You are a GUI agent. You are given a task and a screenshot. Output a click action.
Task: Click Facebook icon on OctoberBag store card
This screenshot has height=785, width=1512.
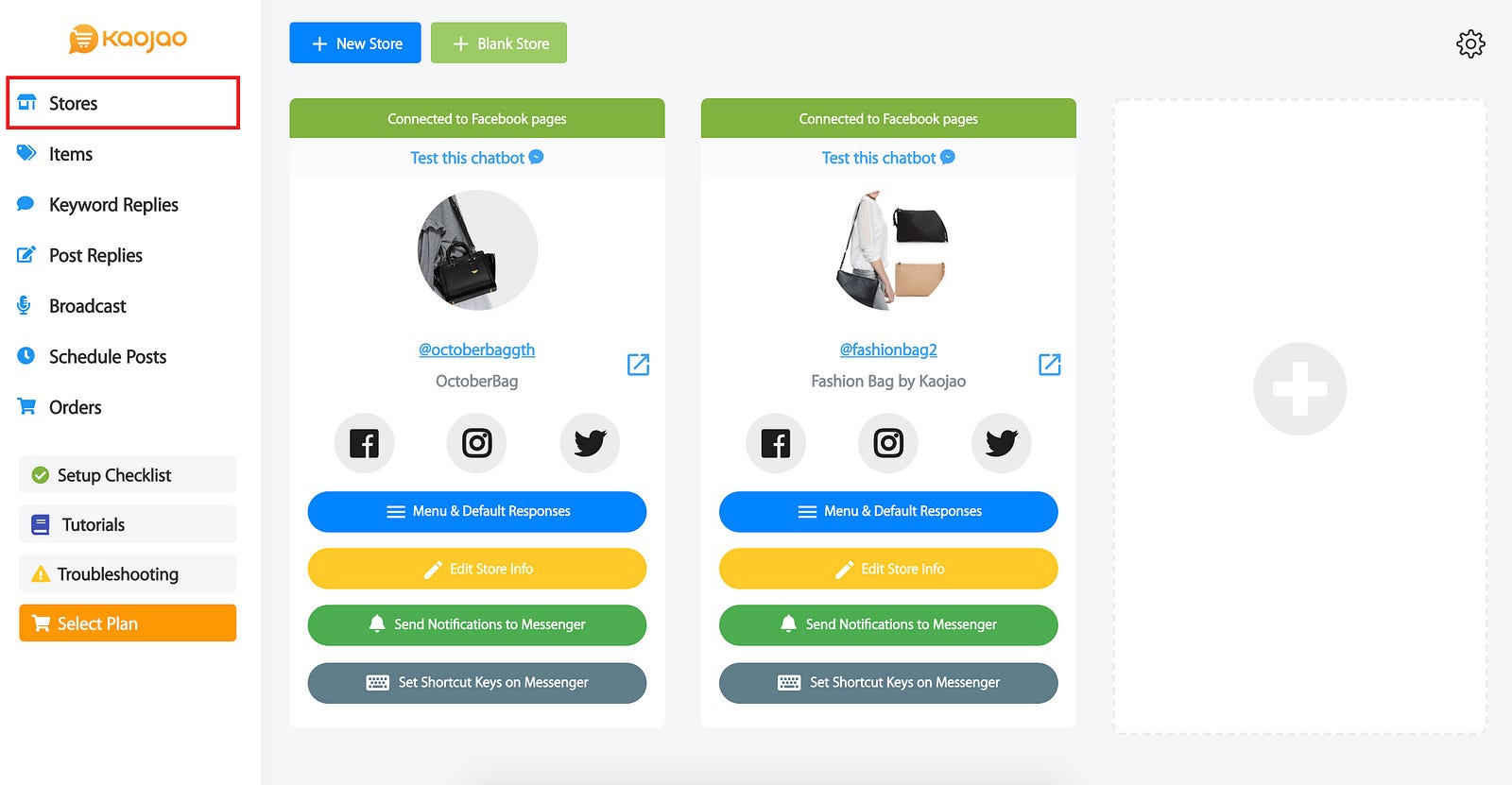pyautogui.click(x=364, y=443)
